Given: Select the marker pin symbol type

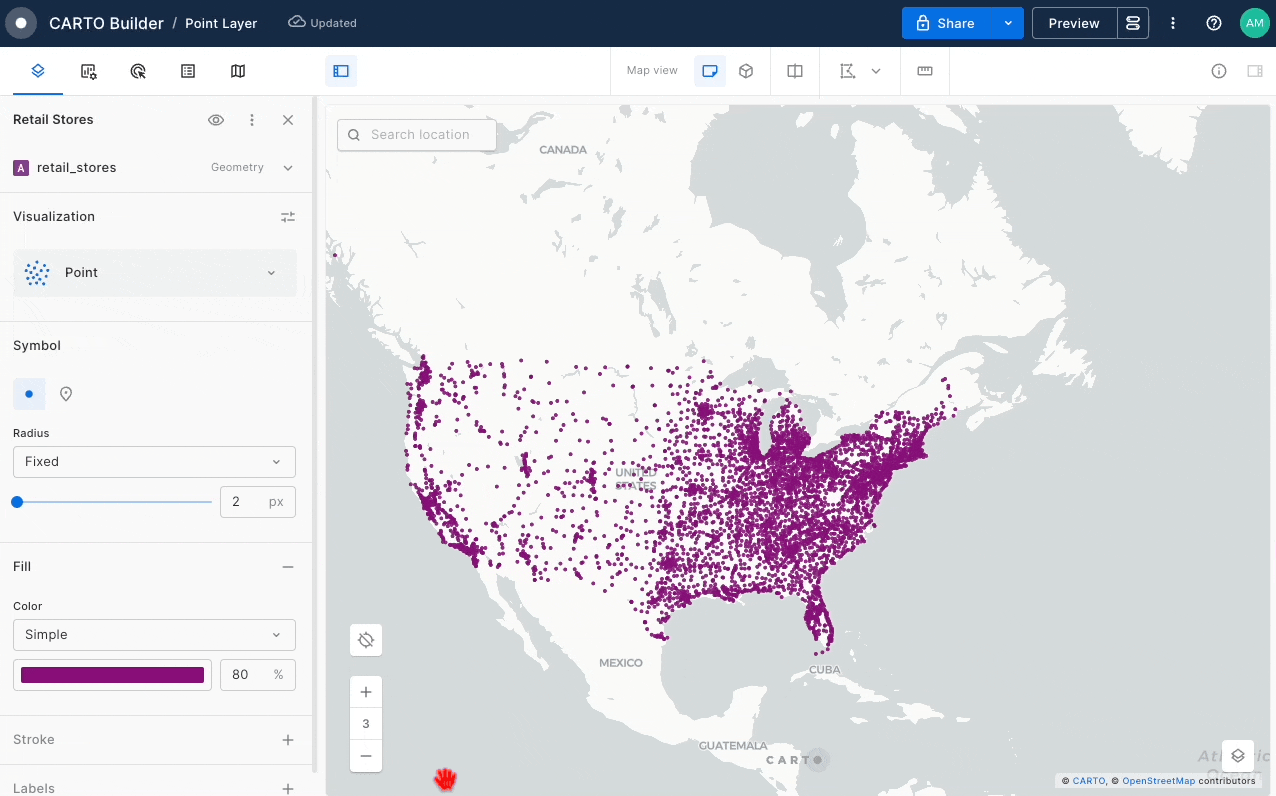Looking at the screenshot, I should (66, 394).
